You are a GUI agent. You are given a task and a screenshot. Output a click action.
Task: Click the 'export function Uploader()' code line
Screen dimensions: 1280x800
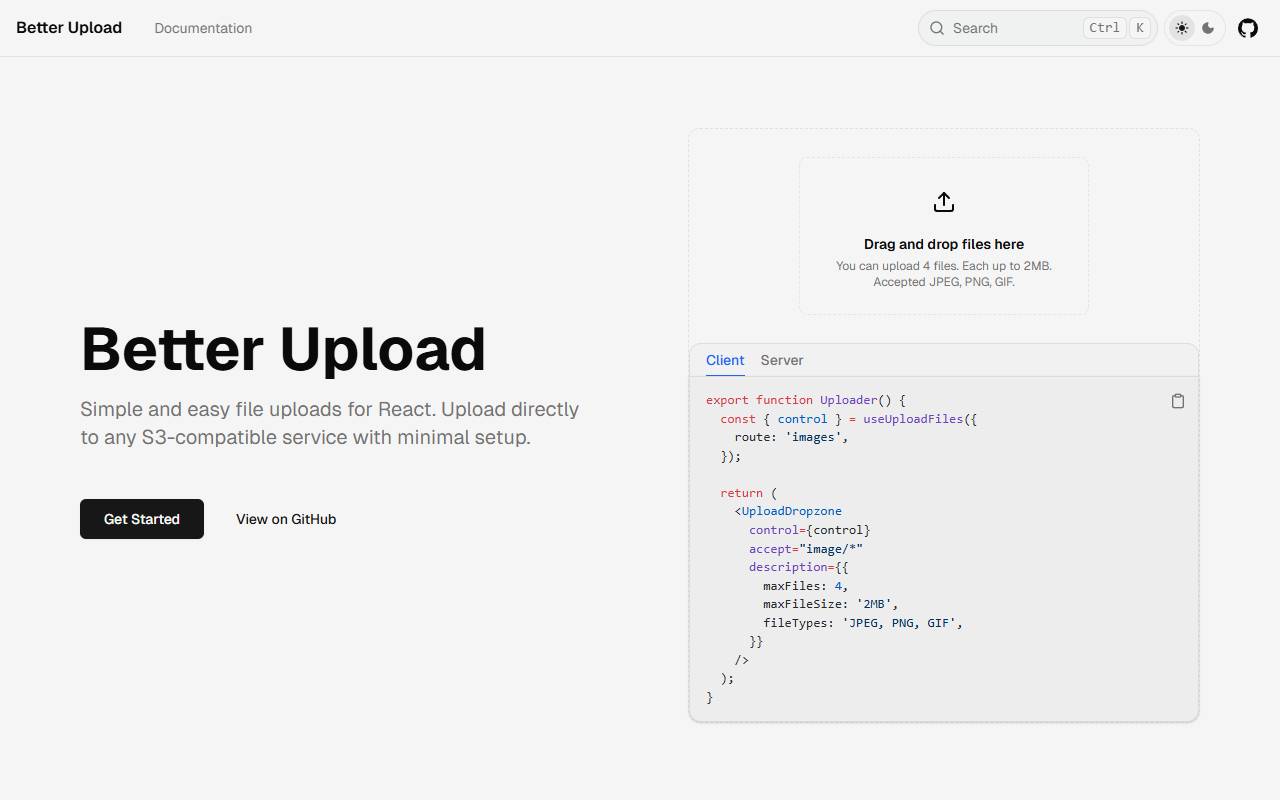806,400
